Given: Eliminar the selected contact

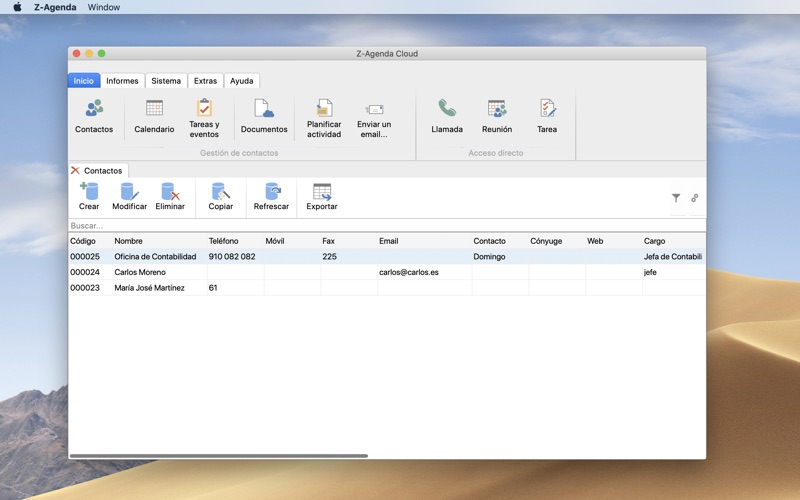Looking at the screenshot, I should (170, 196).
